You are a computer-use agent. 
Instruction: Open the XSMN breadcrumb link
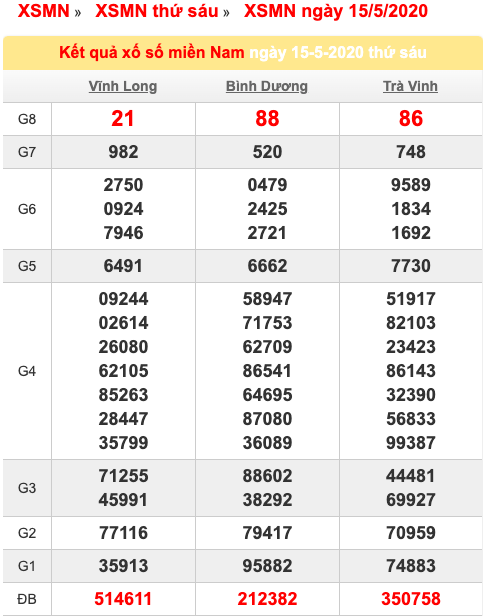tap(44, 11)
